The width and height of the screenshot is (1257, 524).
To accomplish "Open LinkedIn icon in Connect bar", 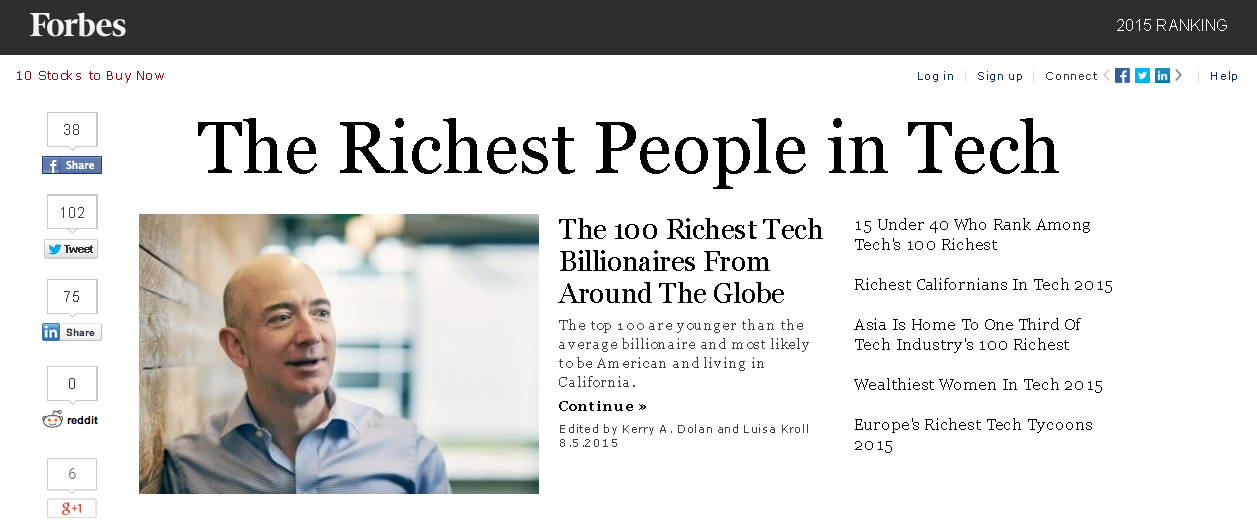I will tap(1162, 76).
